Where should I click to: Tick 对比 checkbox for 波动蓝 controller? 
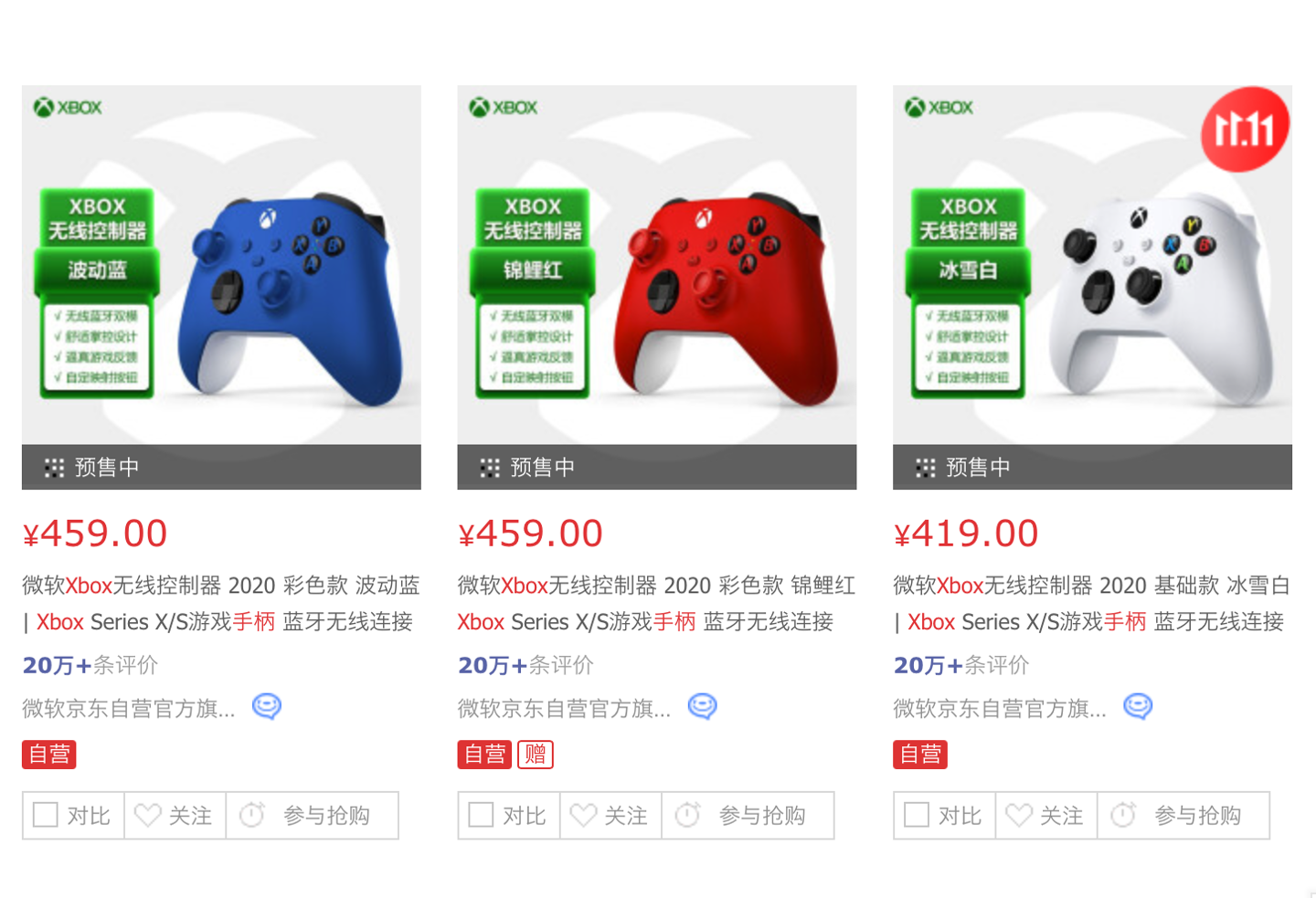point(46,815)
